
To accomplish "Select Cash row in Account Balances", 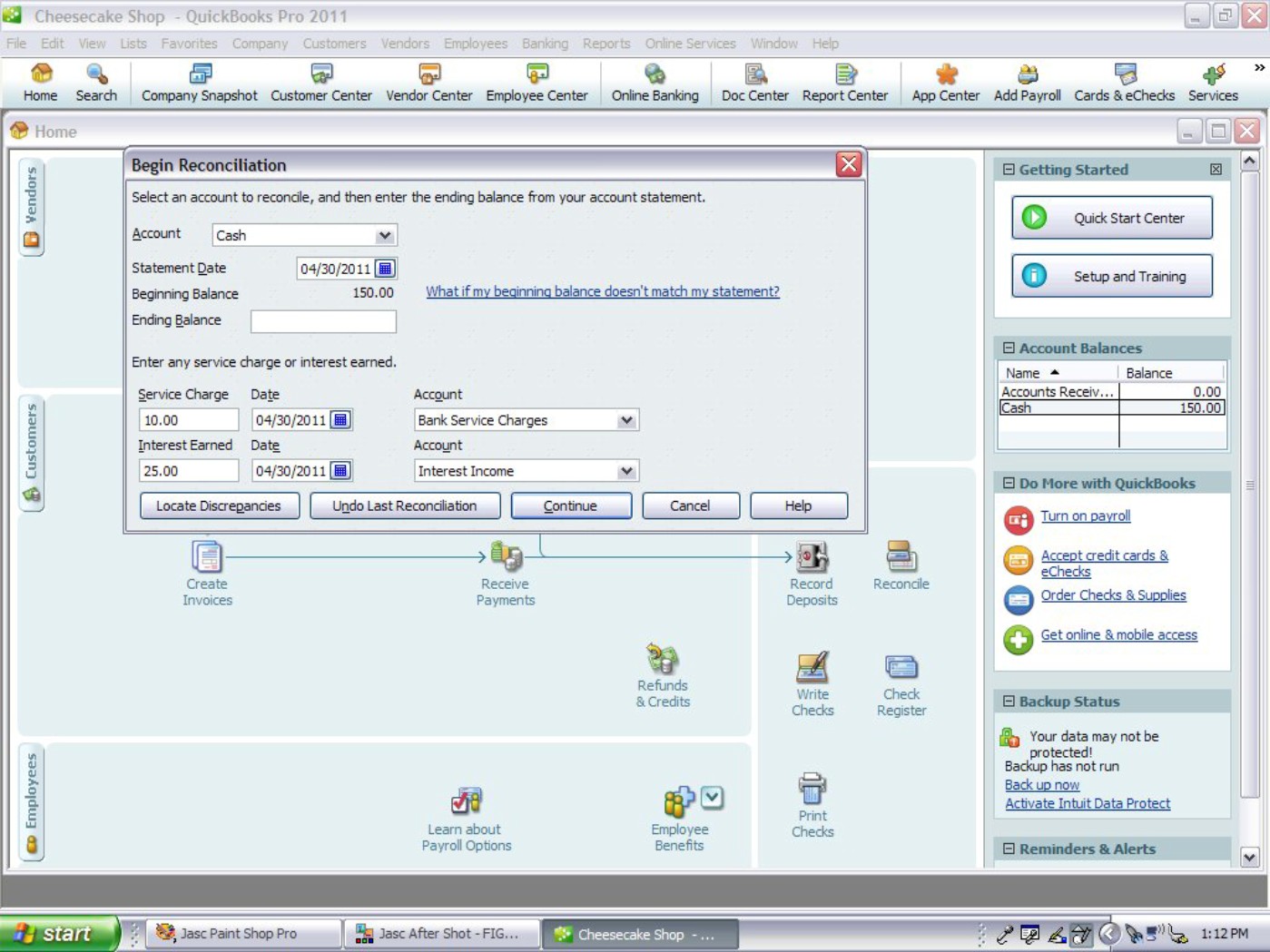I will [1112, 408].
